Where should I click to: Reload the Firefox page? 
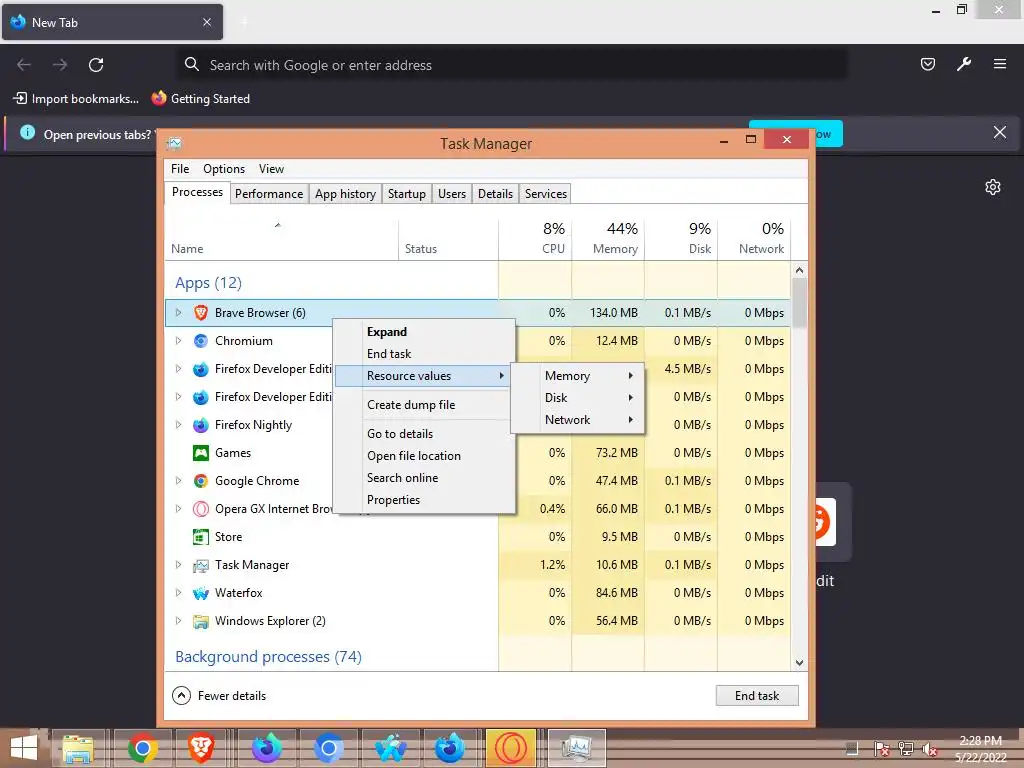pos(96,65)
